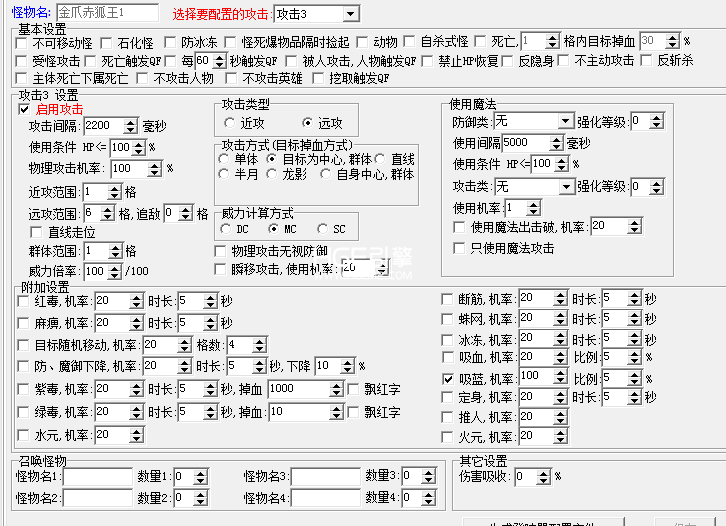
Task: Click the 攻击间隔 value field
Action: (110, 126)
